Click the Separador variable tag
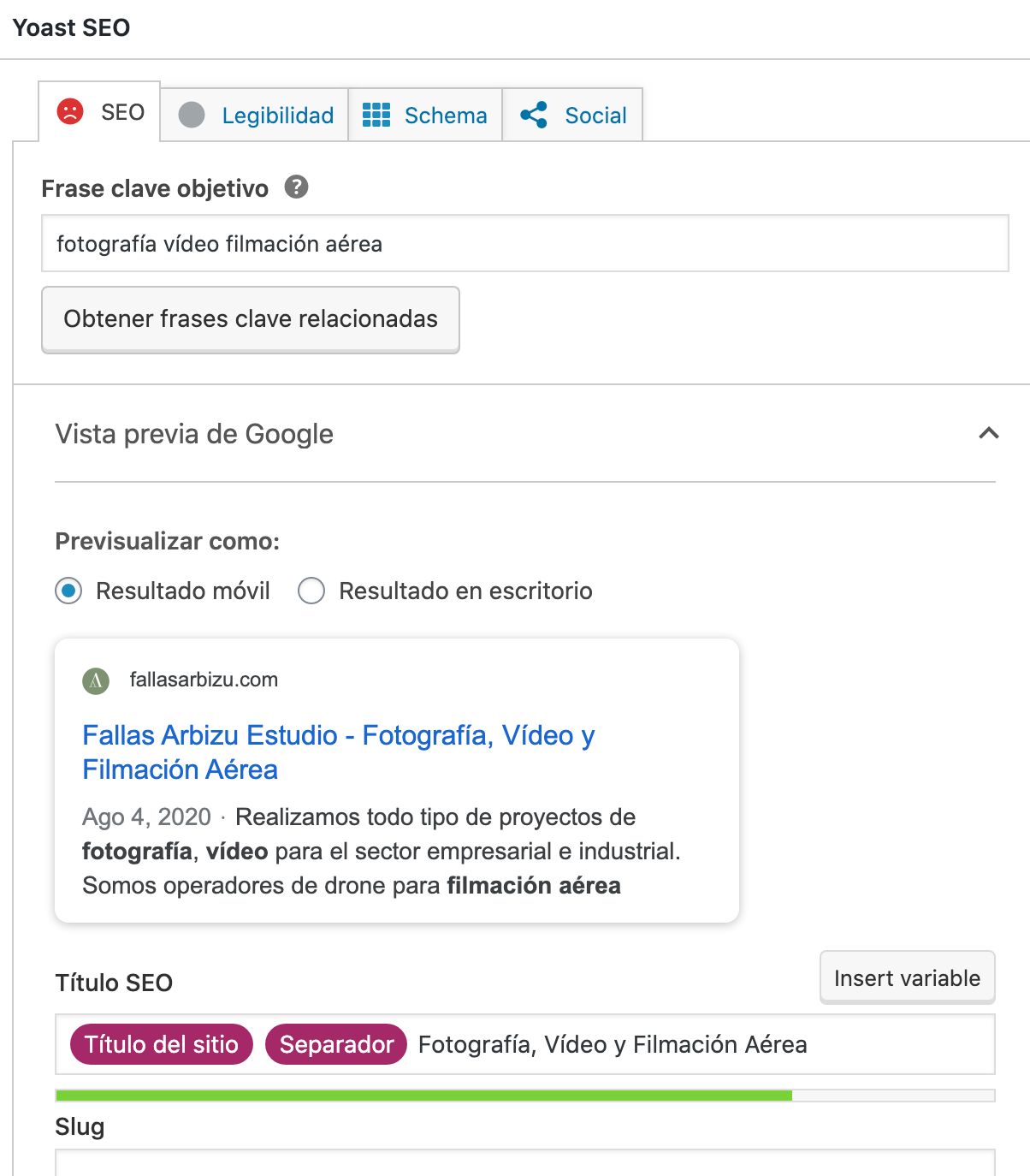 [336, 1044]
